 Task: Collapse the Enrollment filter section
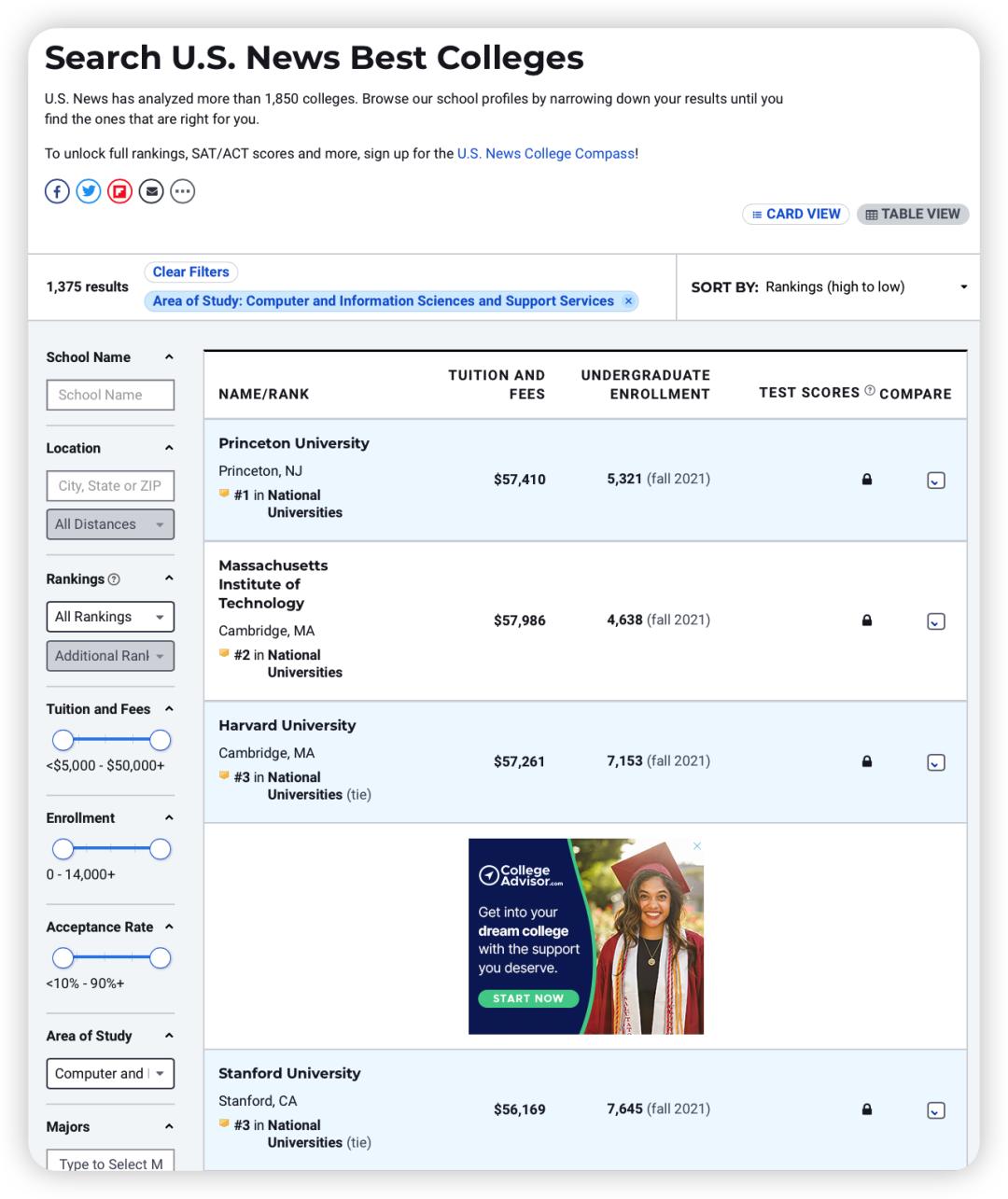coord(169,818)
